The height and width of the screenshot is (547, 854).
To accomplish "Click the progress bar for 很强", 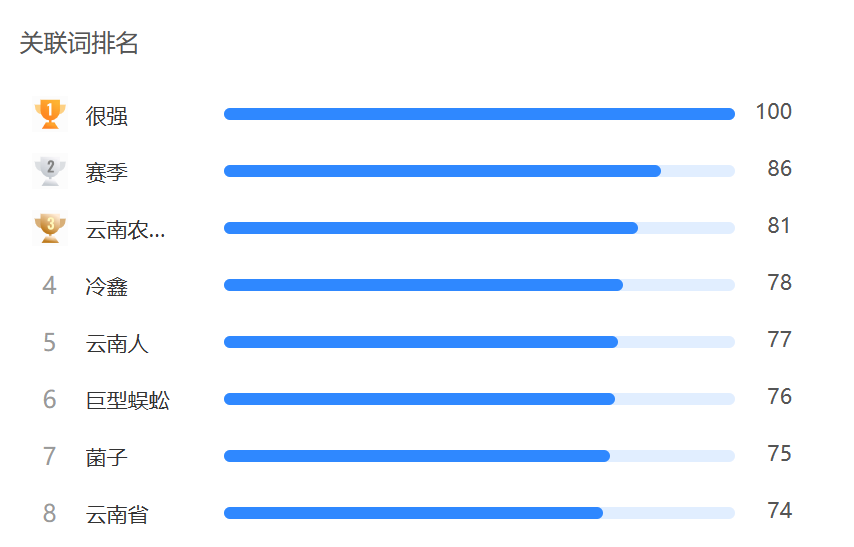I will 479,114.
